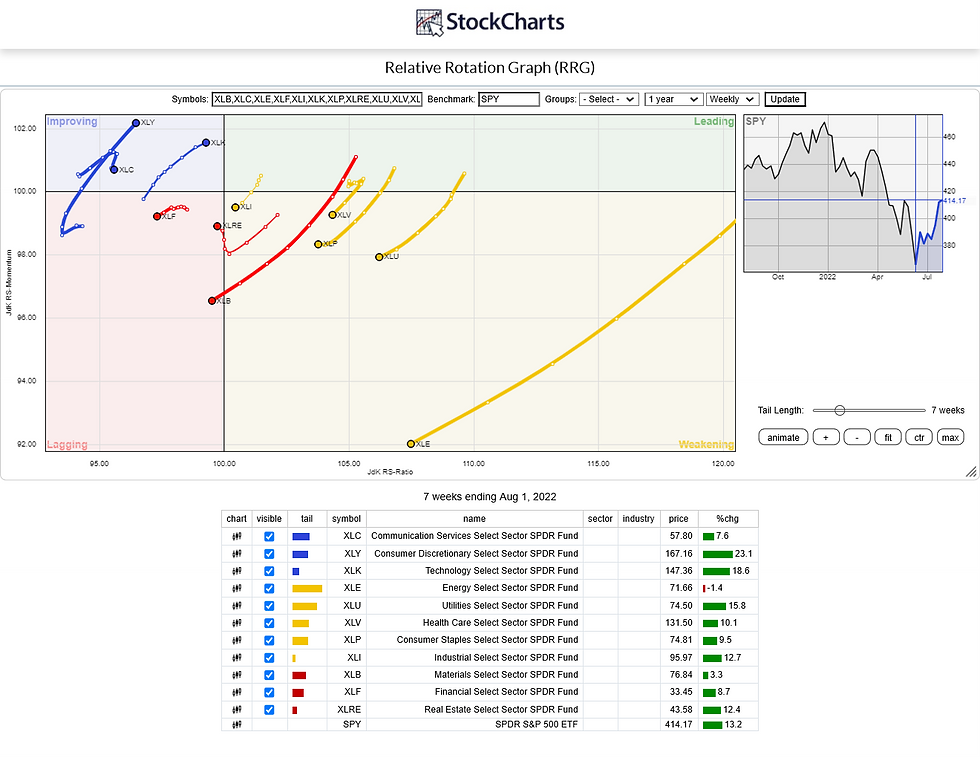This screenshot has width=980, height=757.
Task: Click the SPY price mini chart
Action: tap(843, 193)
